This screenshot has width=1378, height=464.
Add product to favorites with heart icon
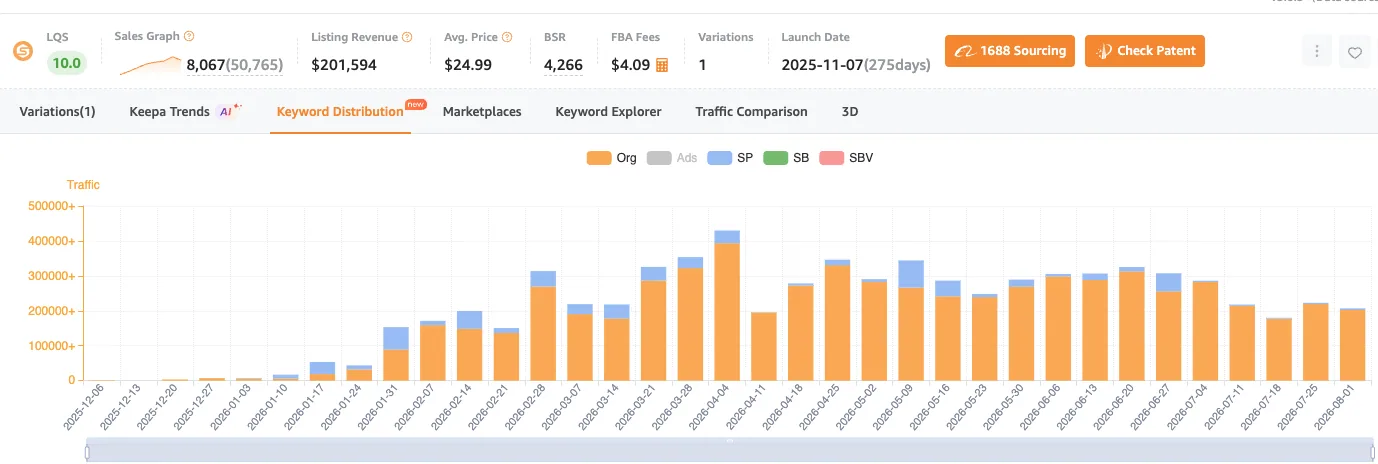point(1355,52)
